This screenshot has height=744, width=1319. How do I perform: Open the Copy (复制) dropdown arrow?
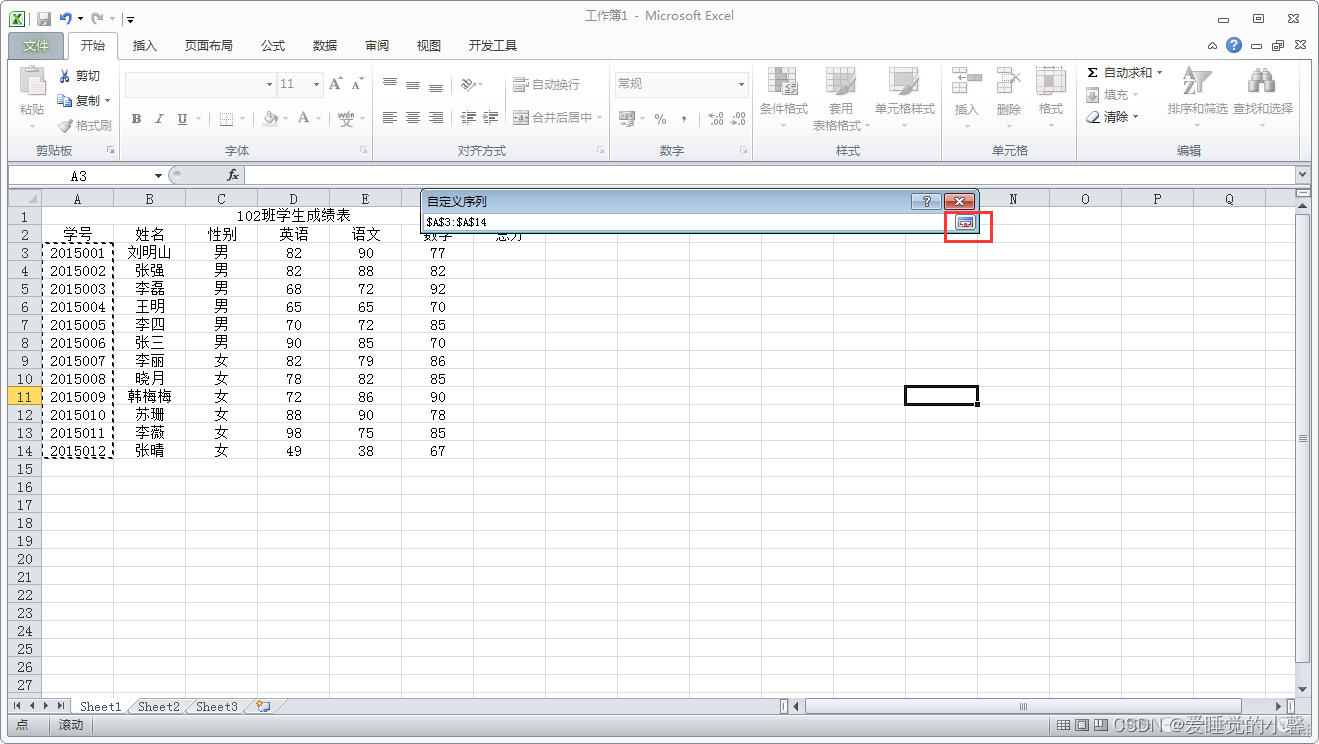point(108,101)
